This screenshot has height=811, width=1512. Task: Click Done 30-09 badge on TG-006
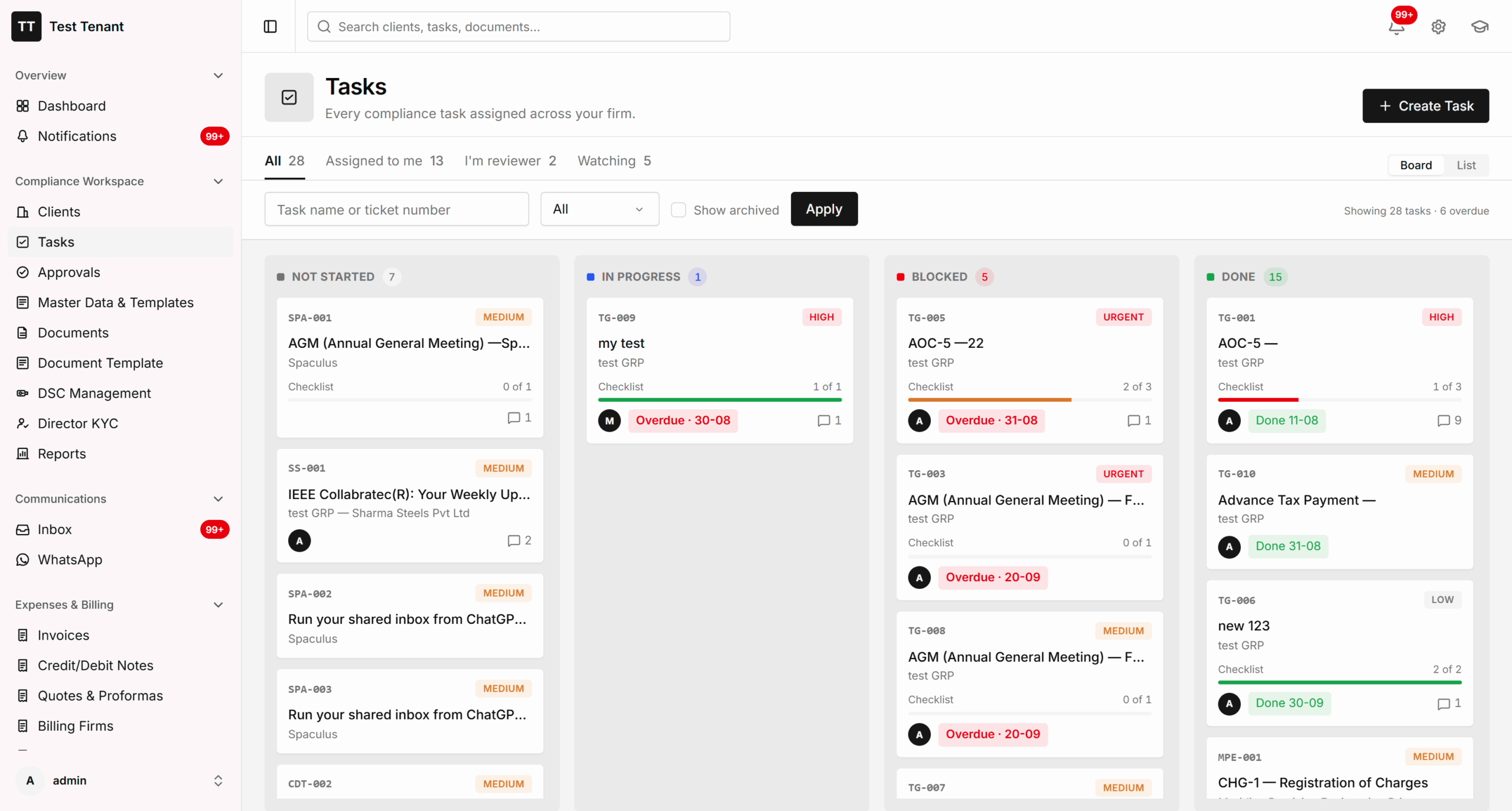(1289, 703)
